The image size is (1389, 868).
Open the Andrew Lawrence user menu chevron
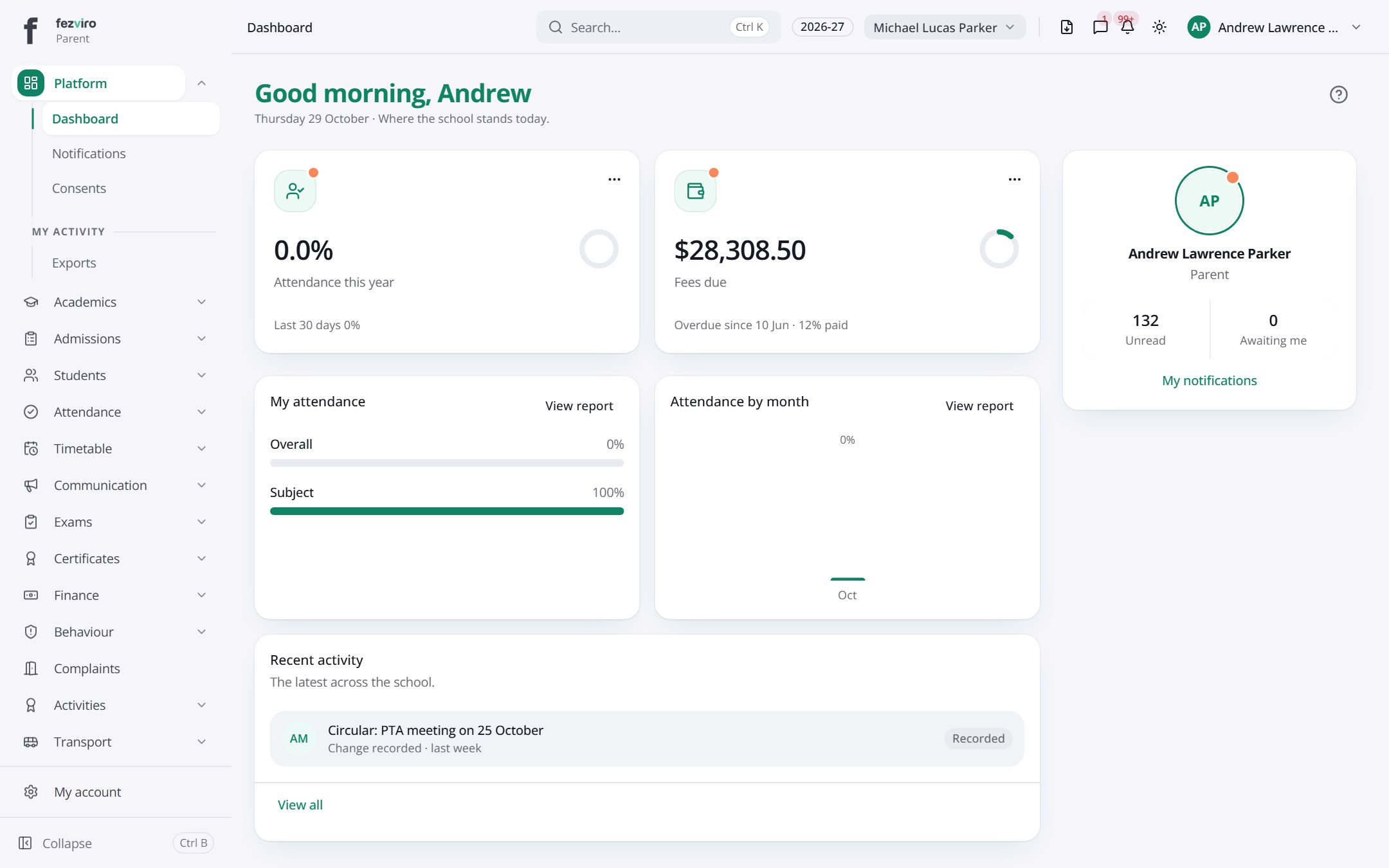(1356, 27)
